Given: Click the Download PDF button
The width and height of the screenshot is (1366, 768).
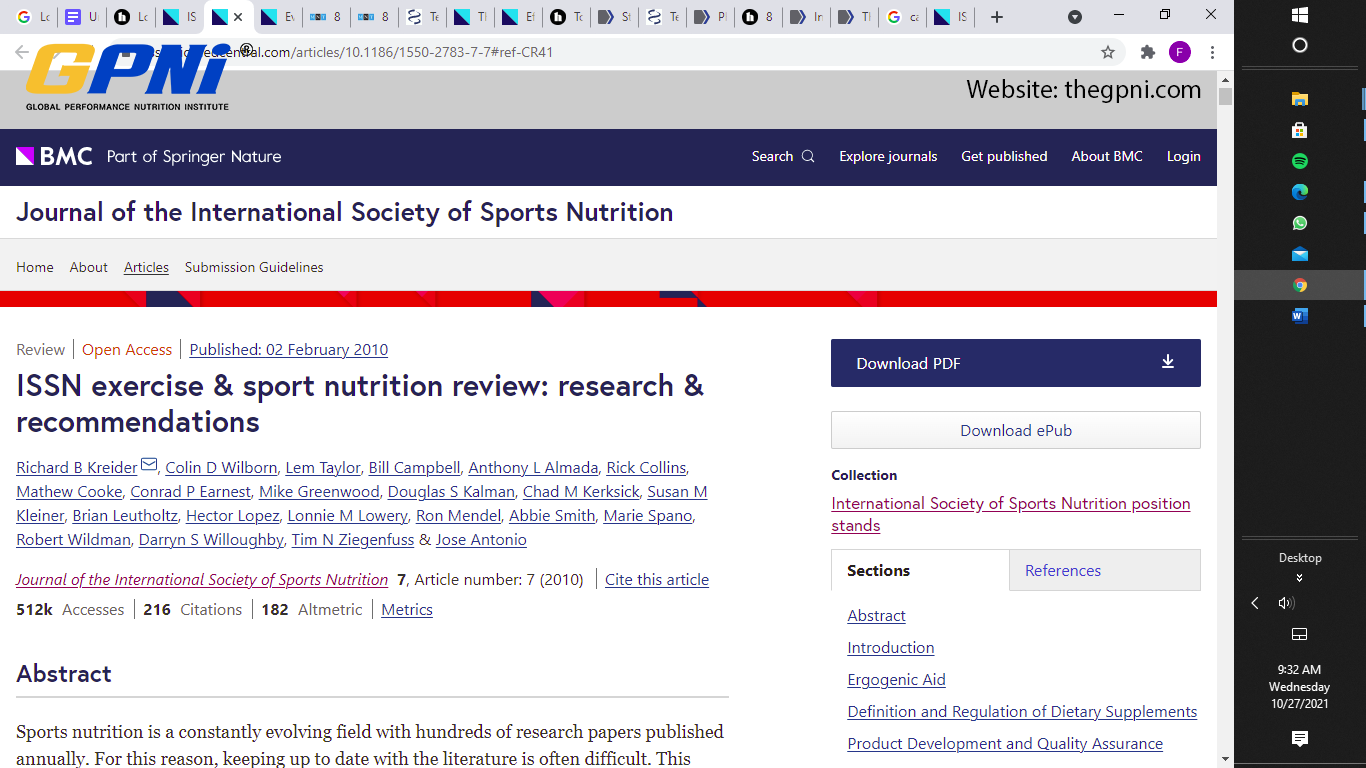Looking at the screenshot, I should [x=1015, y=363].
